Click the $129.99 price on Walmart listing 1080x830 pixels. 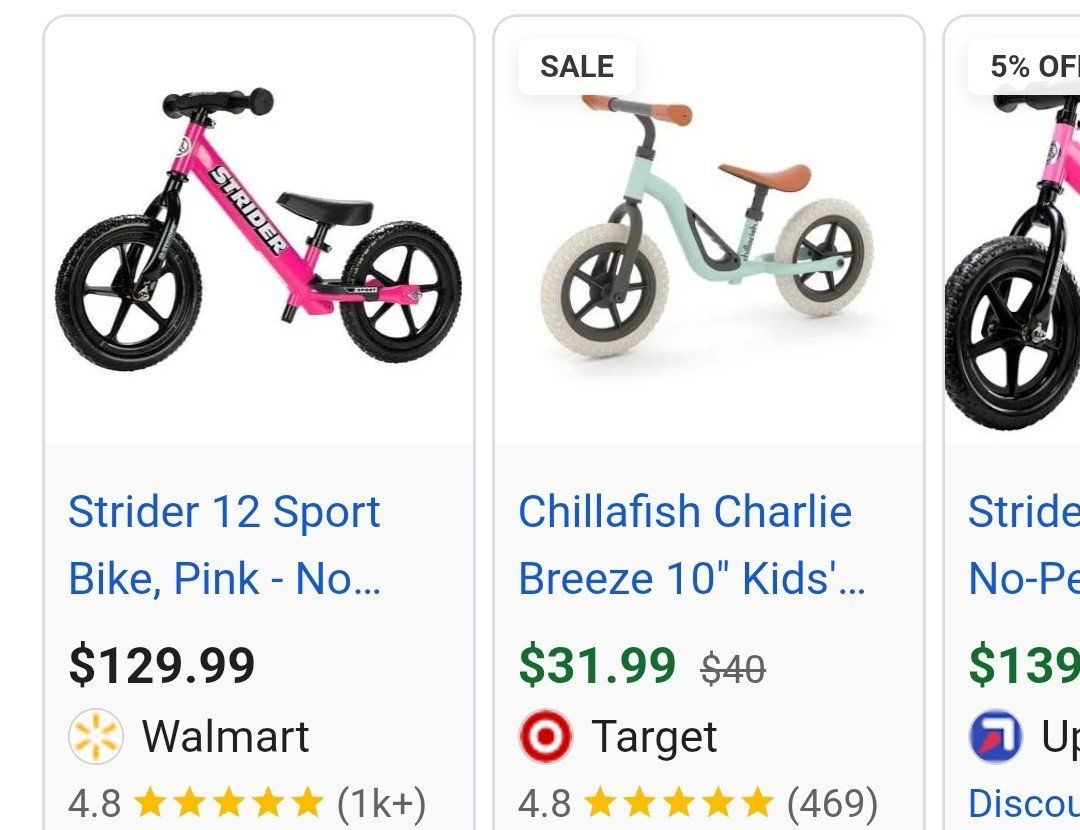pyautogui.click(x=162, y=665)
